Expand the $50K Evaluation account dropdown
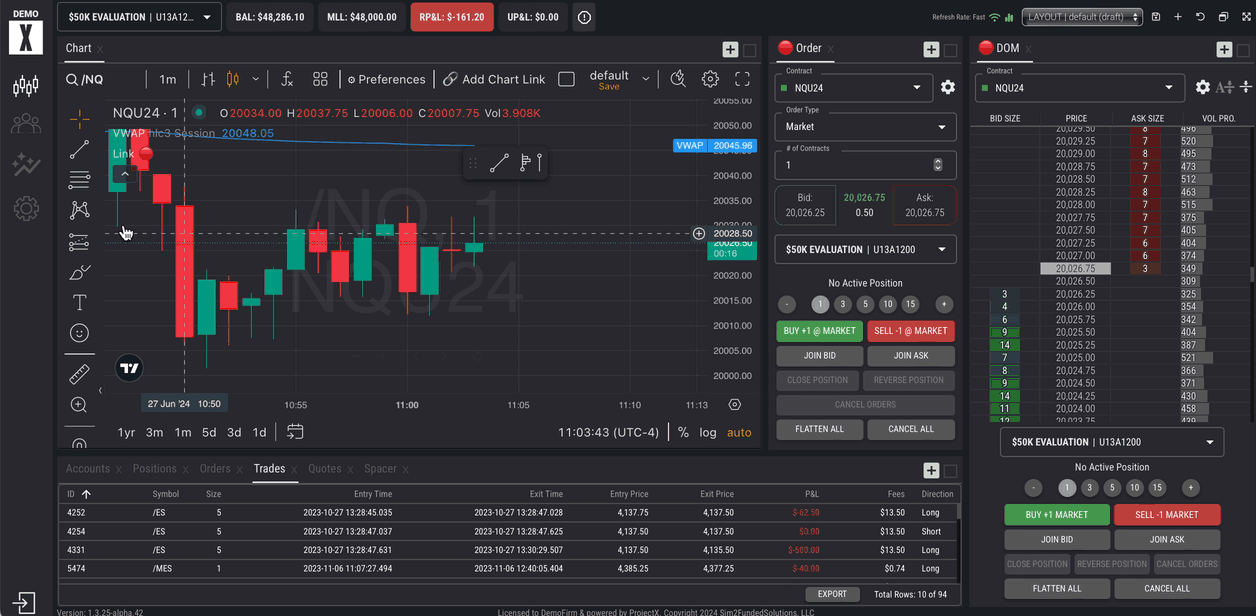Viewport: 1256px width, 616px height. coord(140,17)
